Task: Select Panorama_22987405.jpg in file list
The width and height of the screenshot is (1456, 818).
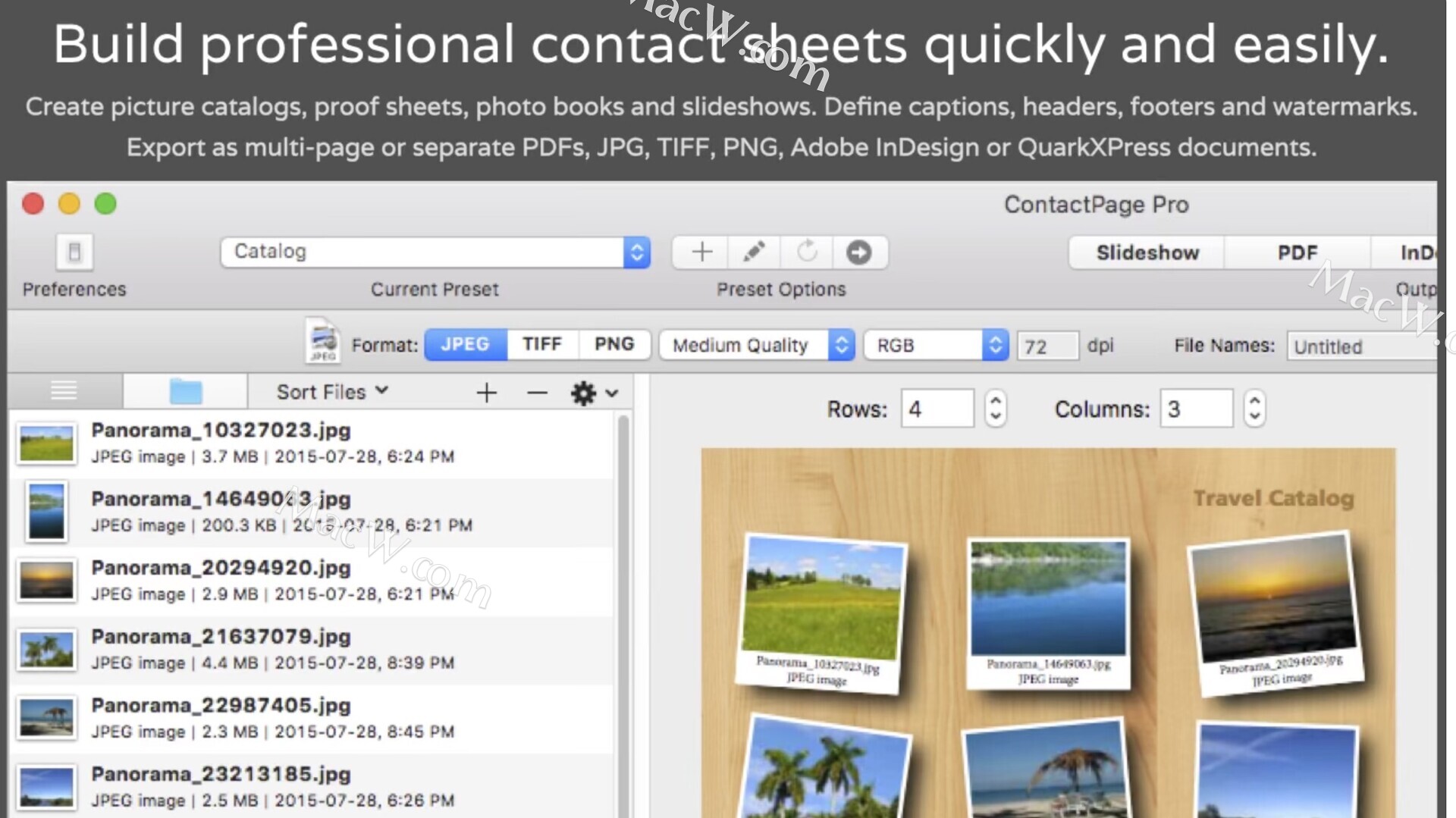Action: pos(312,719)
